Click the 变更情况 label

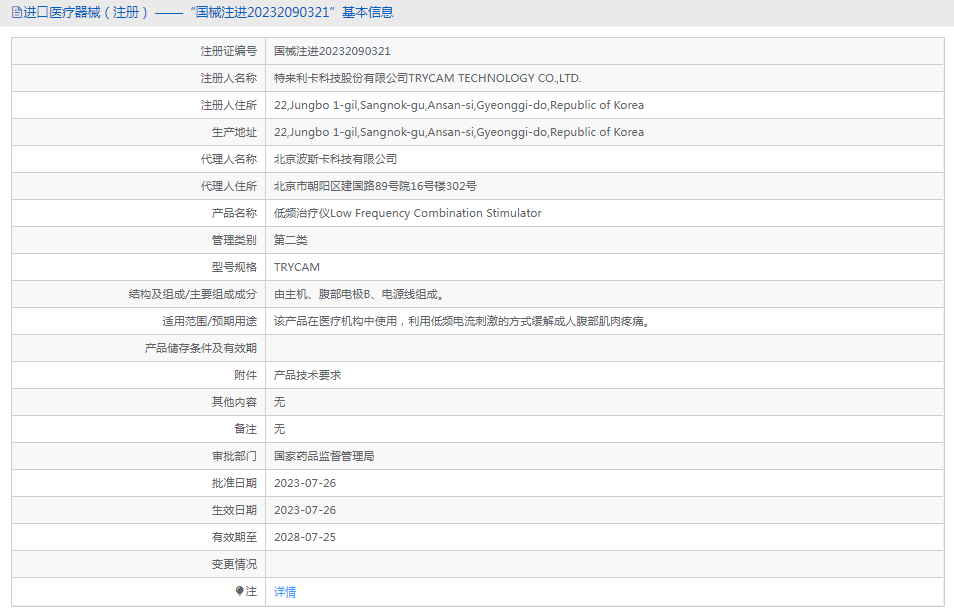coord(234,564)
